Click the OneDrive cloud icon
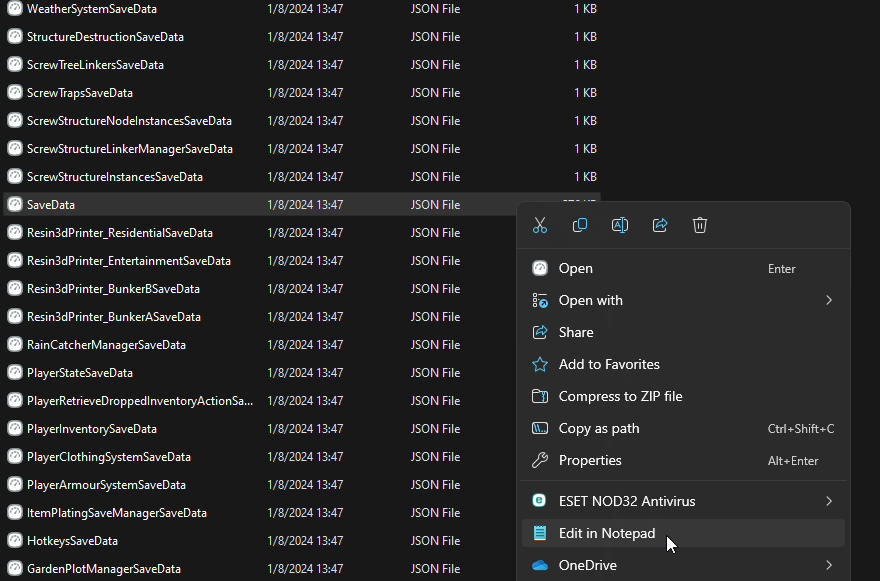880x581 pixels. (x=540, y=565)
